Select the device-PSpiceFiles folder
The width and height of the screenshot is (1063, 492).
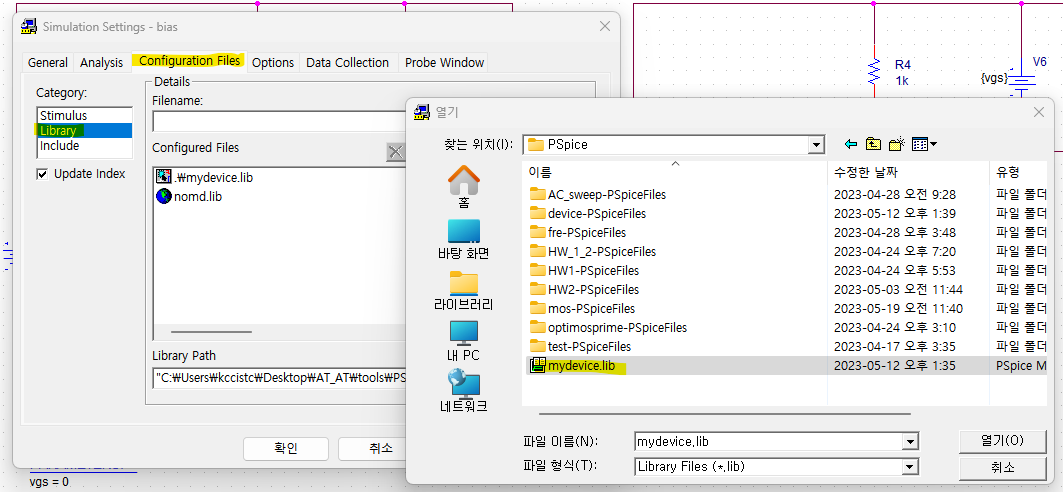587,213
